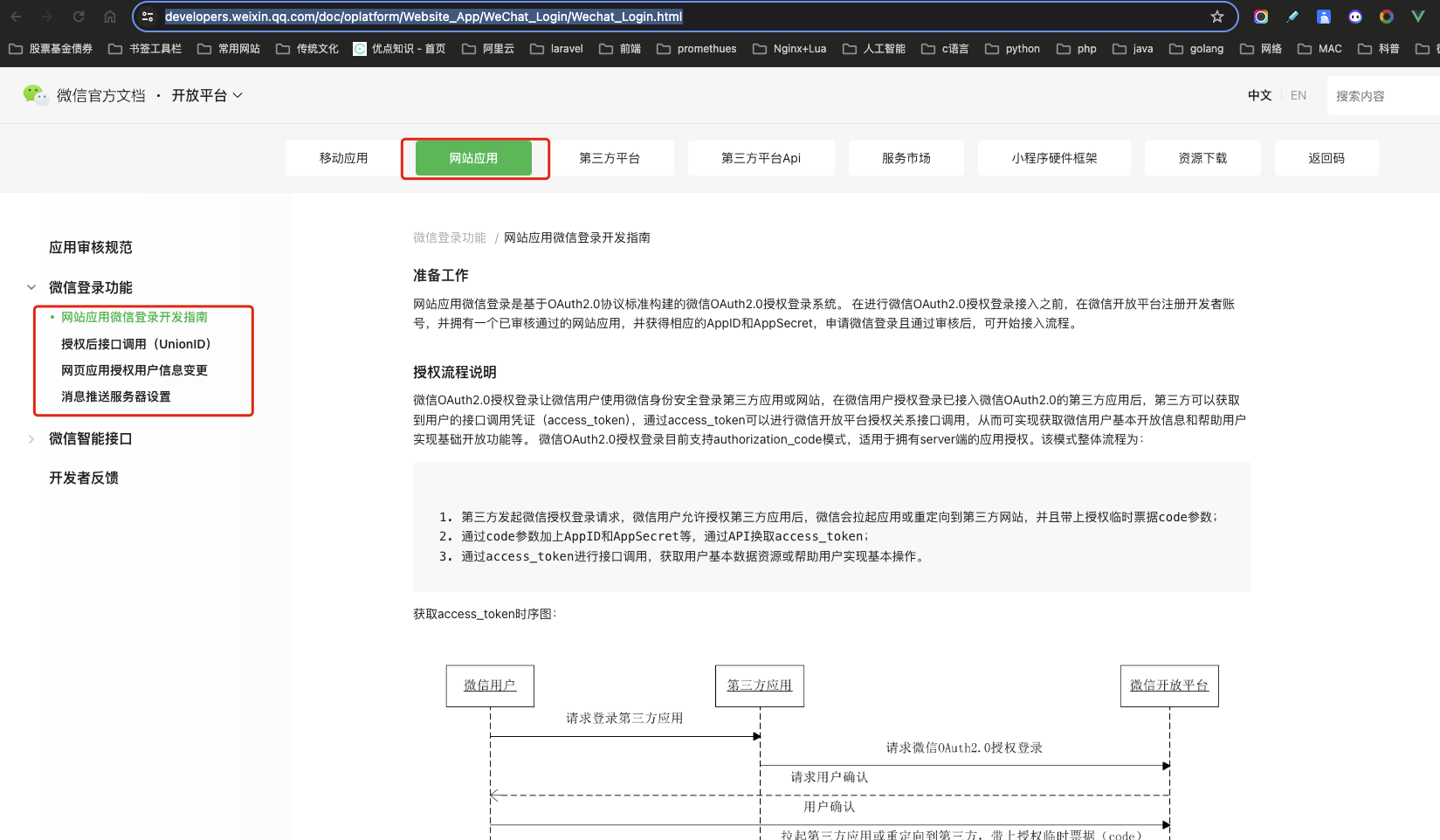Open c语言 bookmark folder
Viewport: 1440px width, 840px height.
click(x=945, y=49)
